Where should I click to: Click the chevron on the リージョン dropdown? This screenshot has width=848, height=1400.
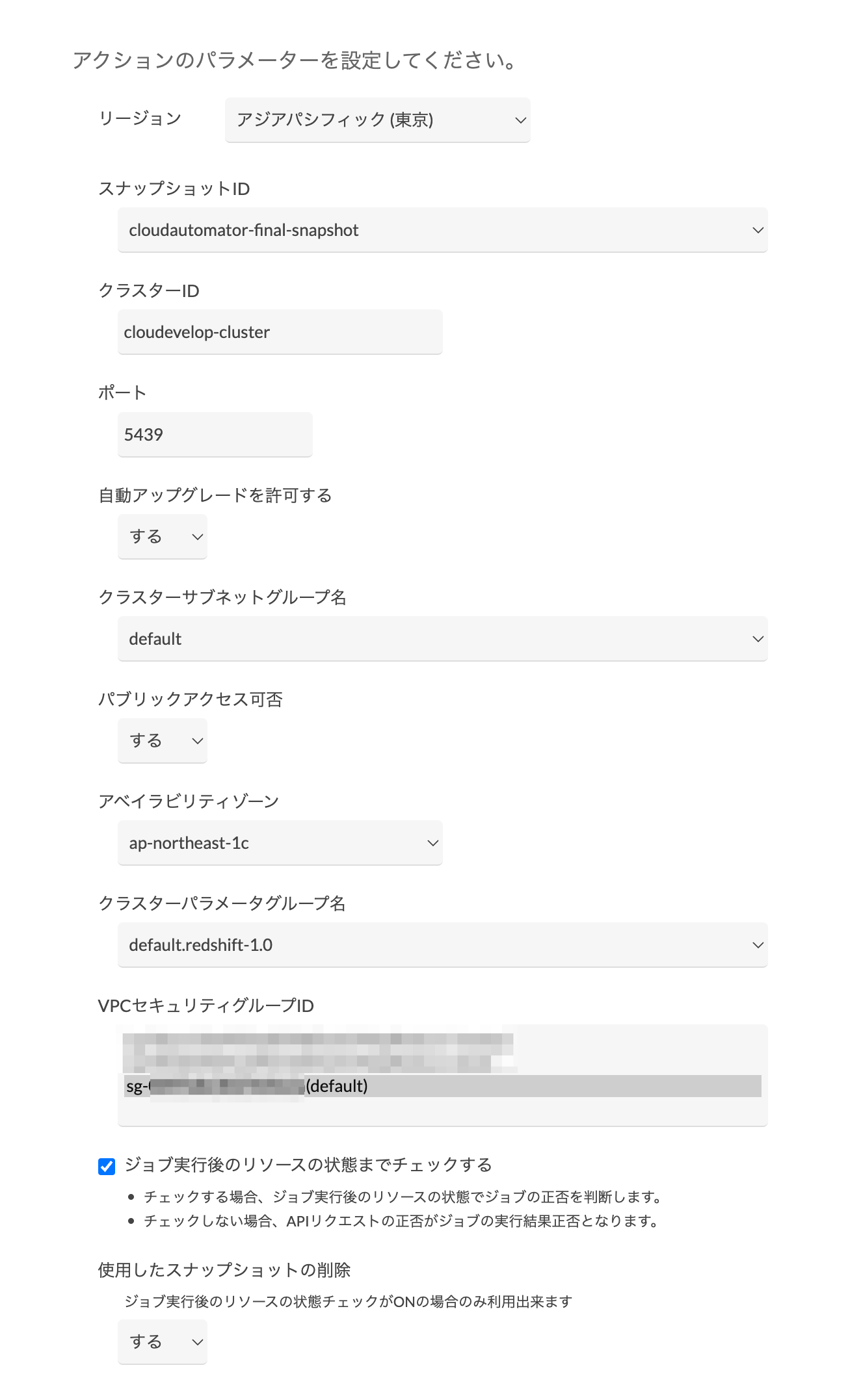coord(520,120)
